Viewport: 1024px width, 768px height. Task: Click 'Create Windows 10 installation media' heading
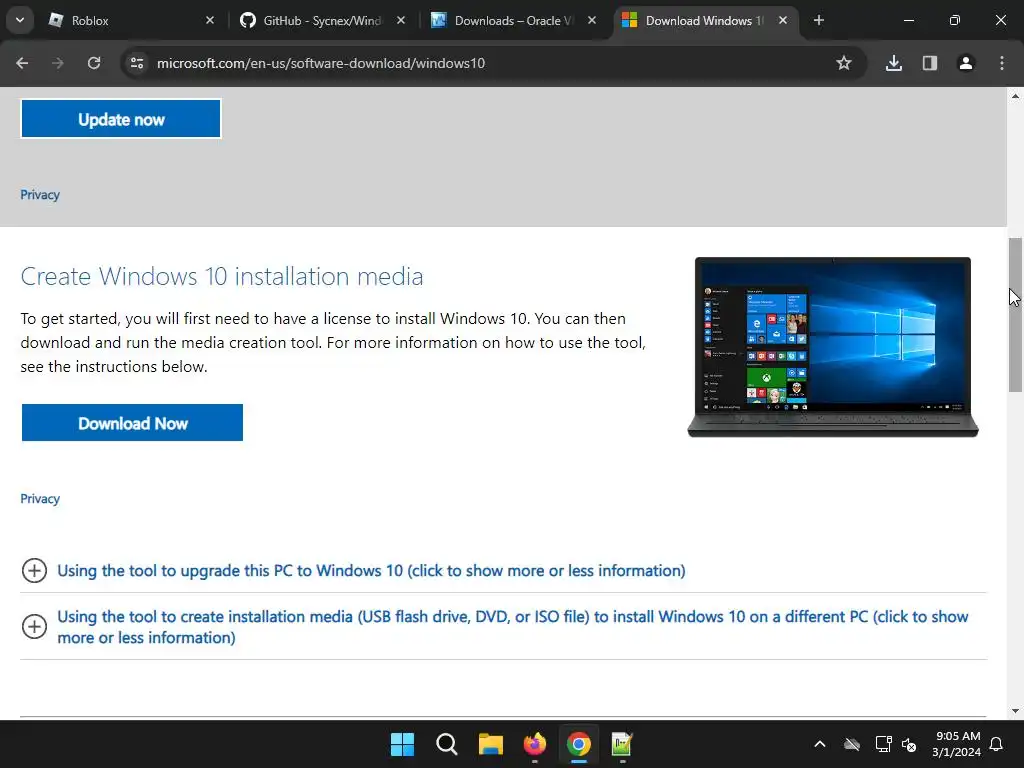pyautogui.click(x=222, y=276)
